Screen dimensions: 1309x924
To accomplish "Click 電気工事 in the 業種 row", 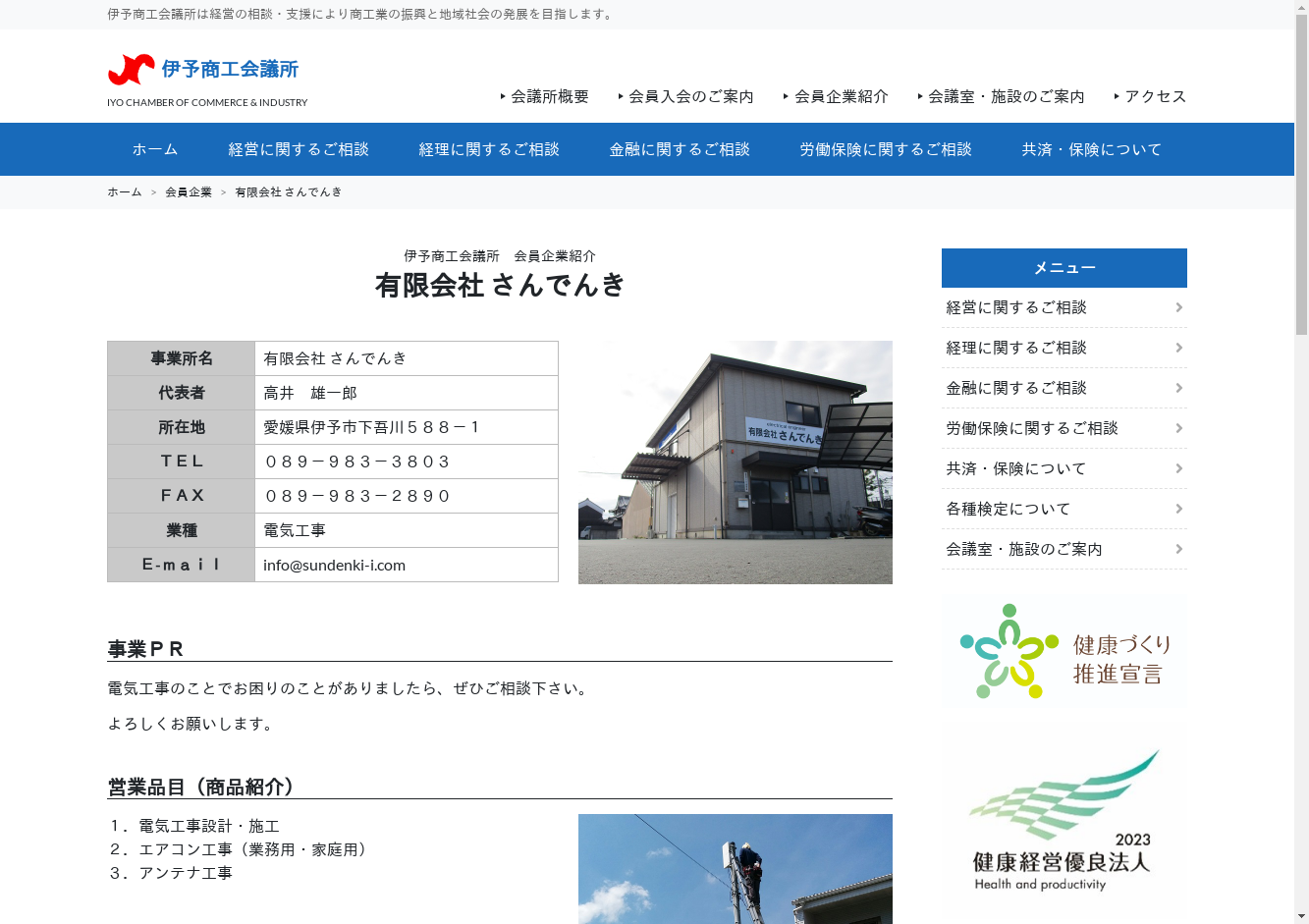I will point(295,530).
